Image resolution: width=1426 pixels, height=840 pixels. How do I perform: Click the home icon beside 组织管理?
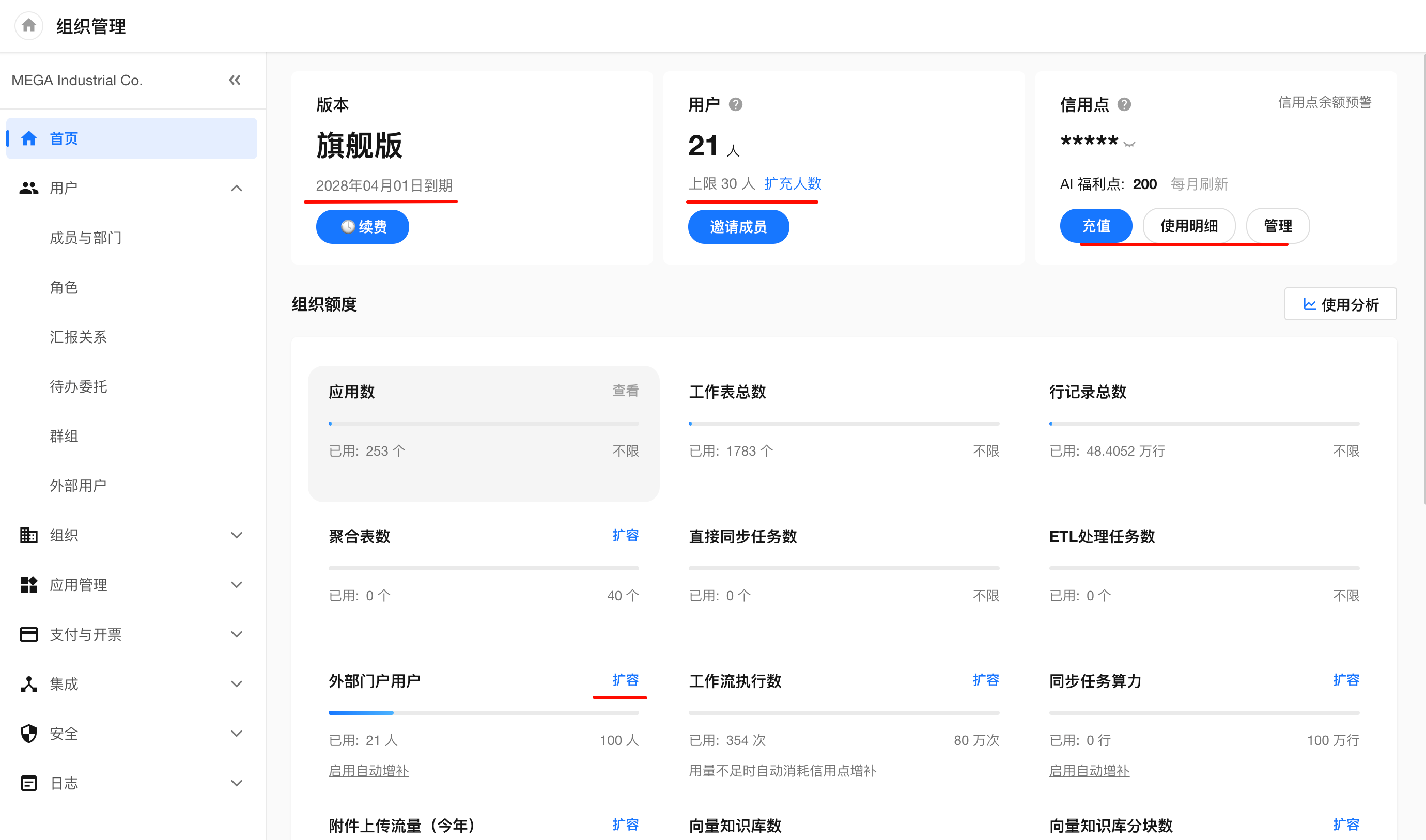(29, 25)
